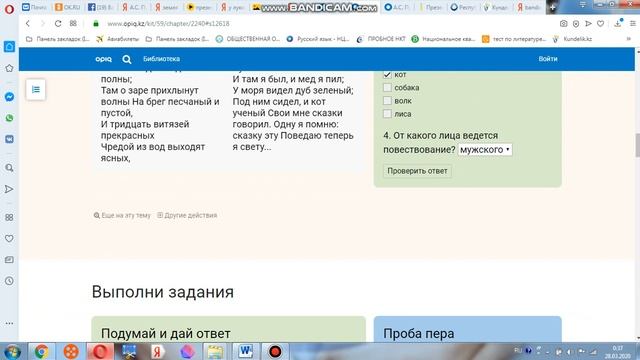
Task: Check the 'волк' checkbox
Action: pyautogui.click(x=387, y=100)
